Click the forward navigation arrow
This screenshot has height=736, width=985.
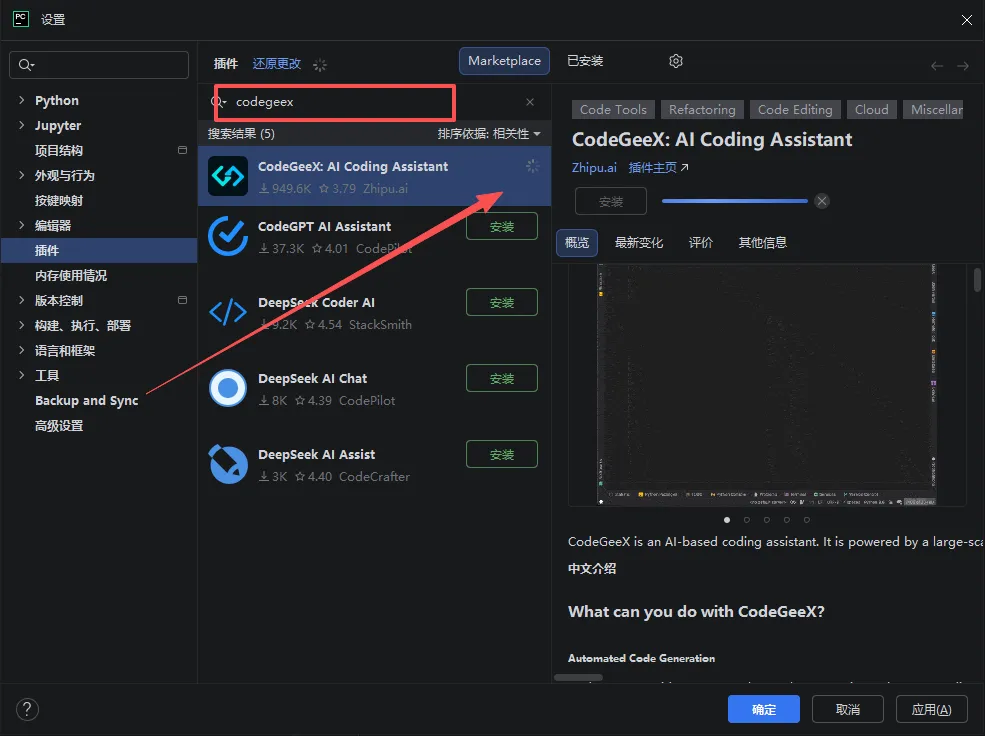(962, 66)
